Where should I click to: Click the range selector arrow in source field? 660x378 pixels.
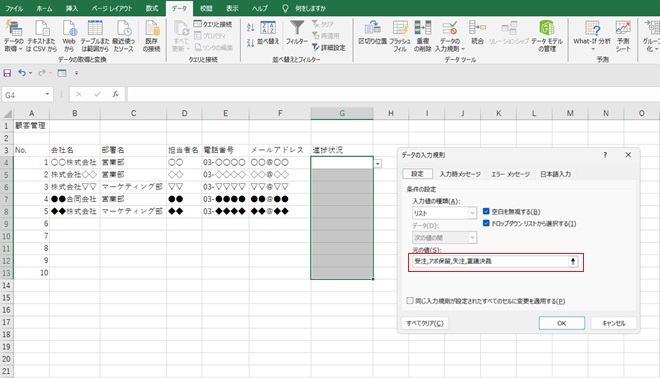[x=572, y=261]
